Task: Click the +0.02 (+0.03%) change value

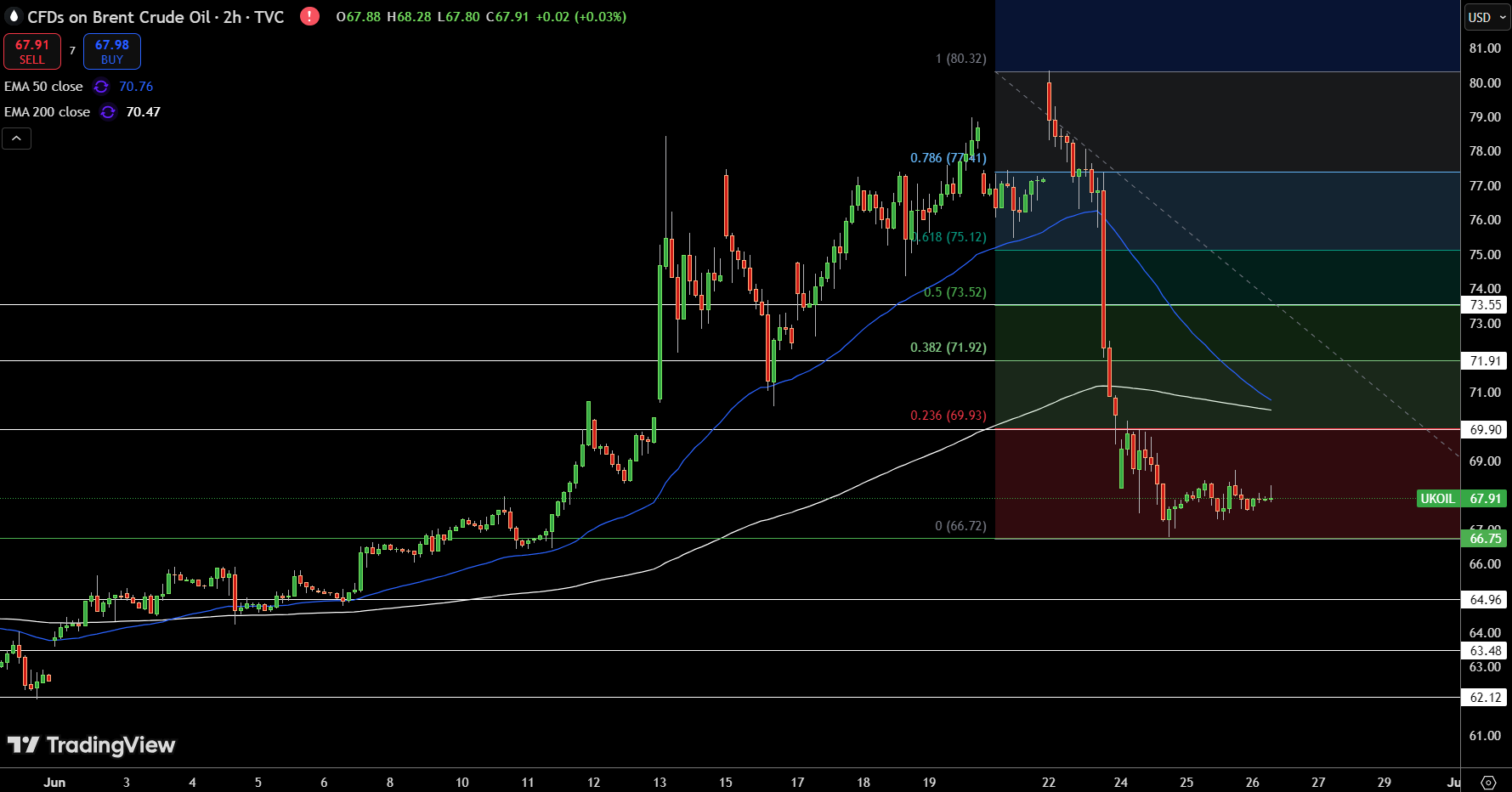Action: coord(580,17)
